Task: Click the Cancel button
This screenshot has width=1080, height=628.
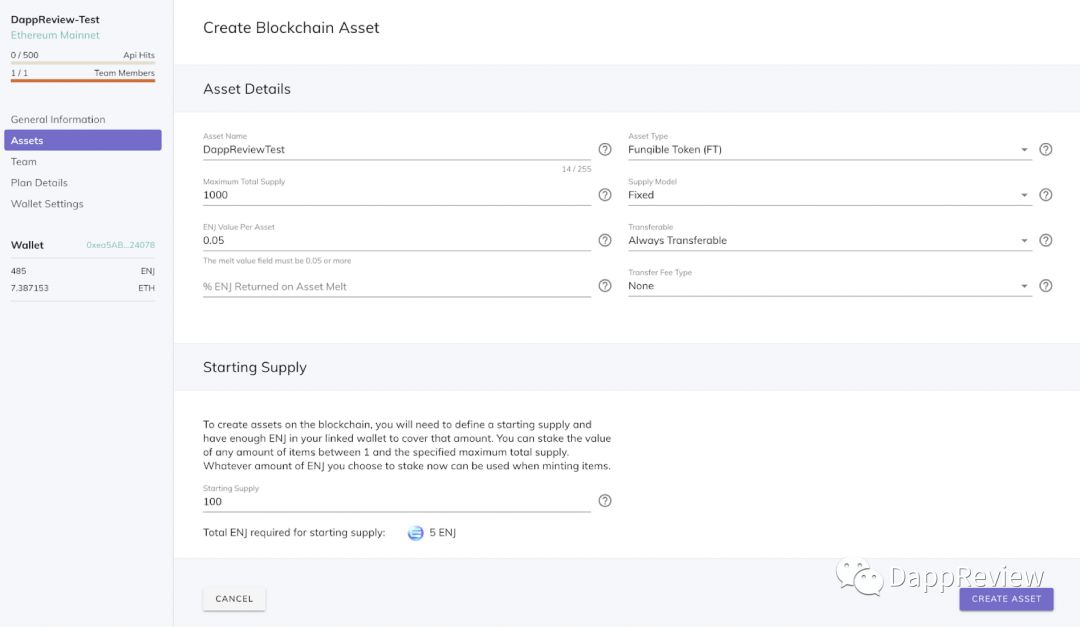Action: point(234,598)
